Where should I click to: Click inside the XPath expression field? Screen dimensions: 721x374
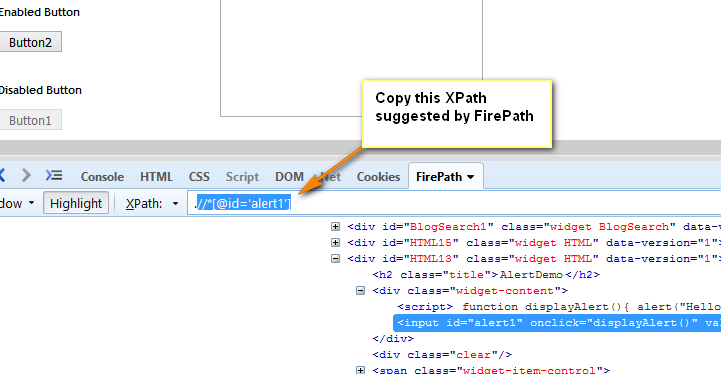tap(454, 203)
